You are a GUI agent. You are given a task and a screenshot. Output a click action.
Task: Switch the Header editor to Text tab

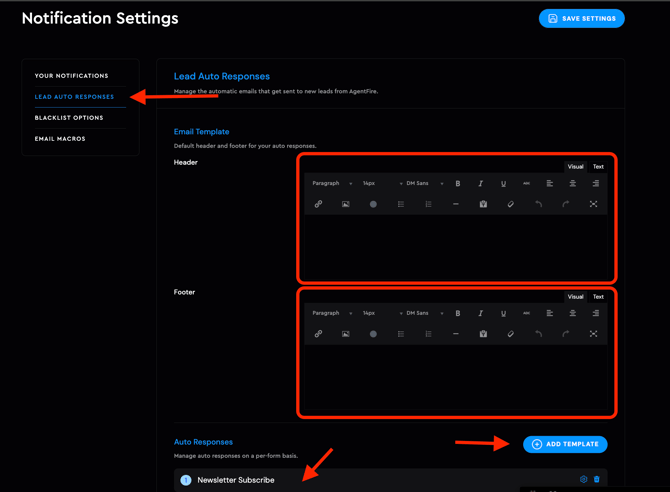598,167
